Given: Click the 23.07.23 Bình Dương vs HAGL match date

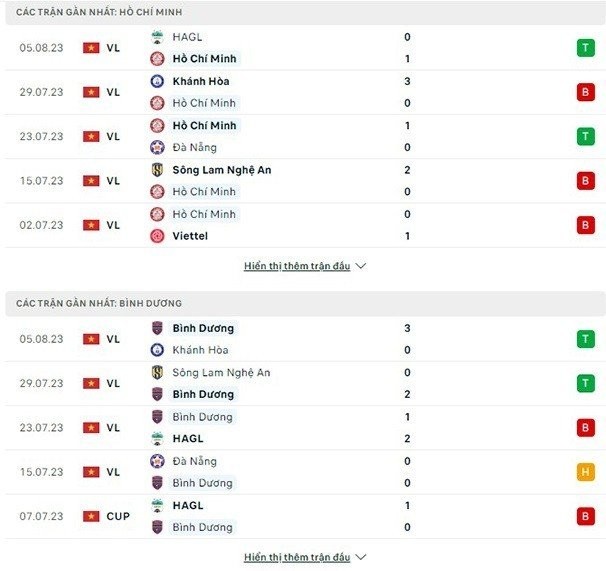Looking at the screenshot, I should tap(41, 427).
